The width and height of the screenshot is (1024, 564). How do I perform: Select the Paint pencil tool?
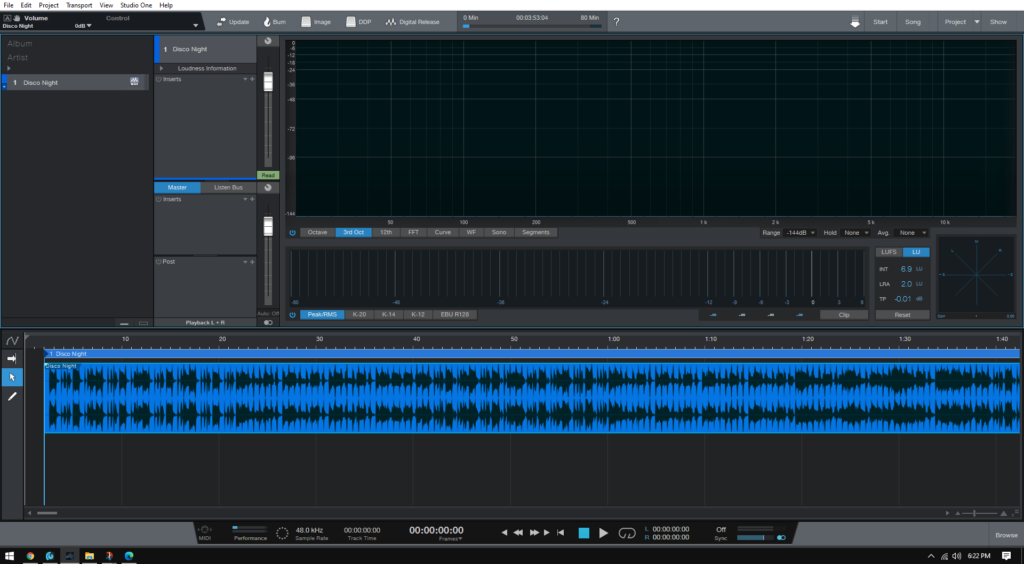(12, 396)
